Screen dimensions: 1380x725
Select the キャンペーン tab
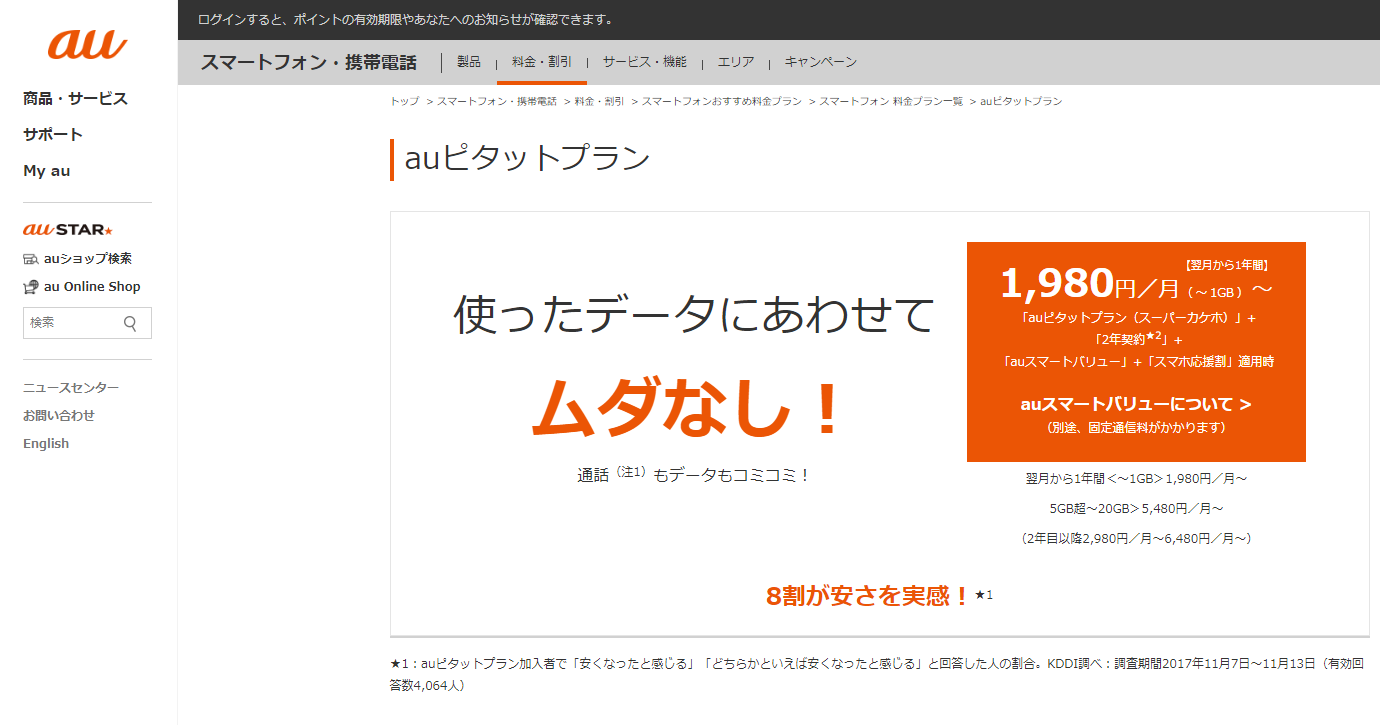click(821, 62)
